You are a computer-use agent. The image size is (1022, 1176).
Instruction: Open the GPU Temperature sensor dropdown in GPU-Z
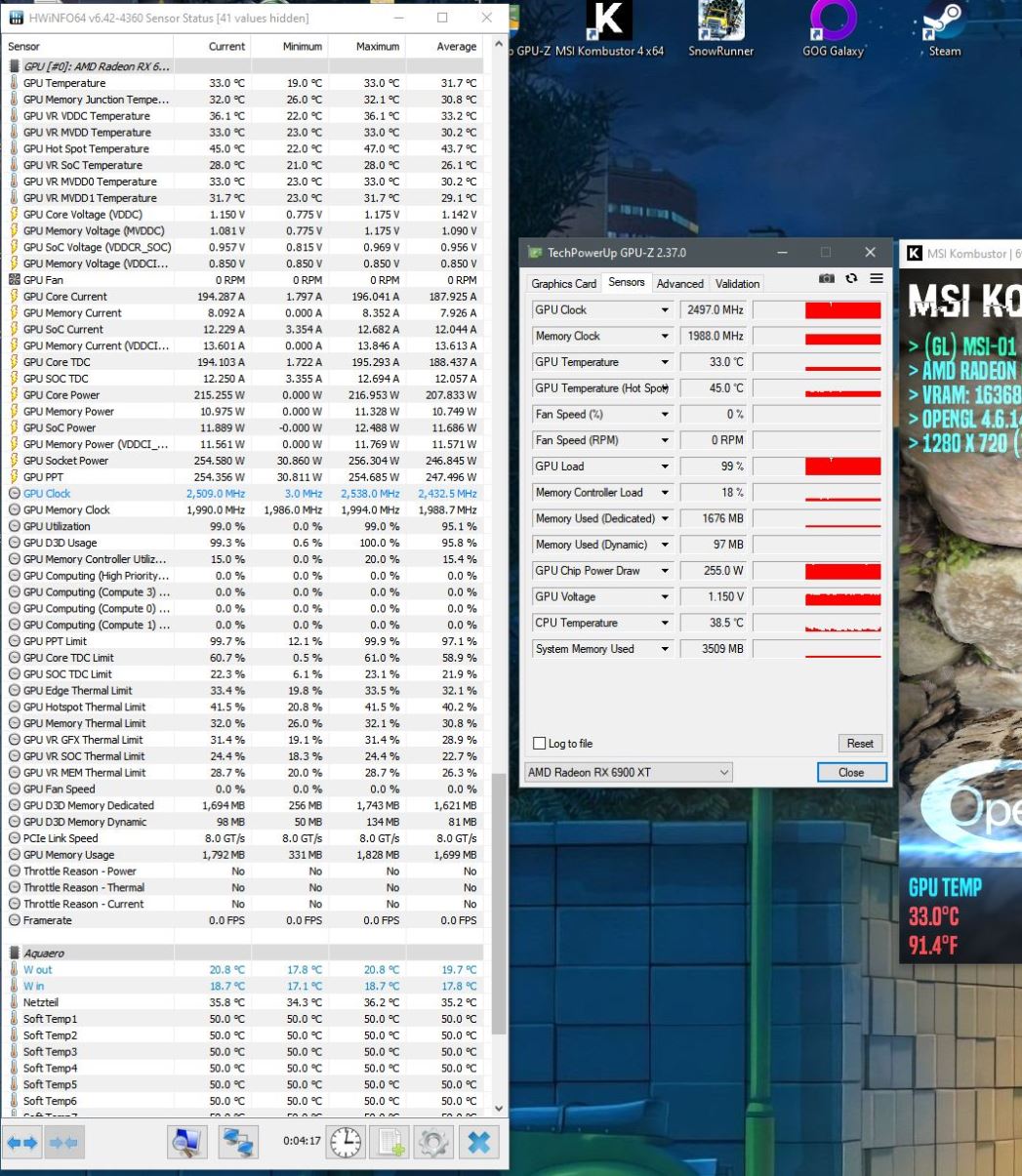(666, 362)
